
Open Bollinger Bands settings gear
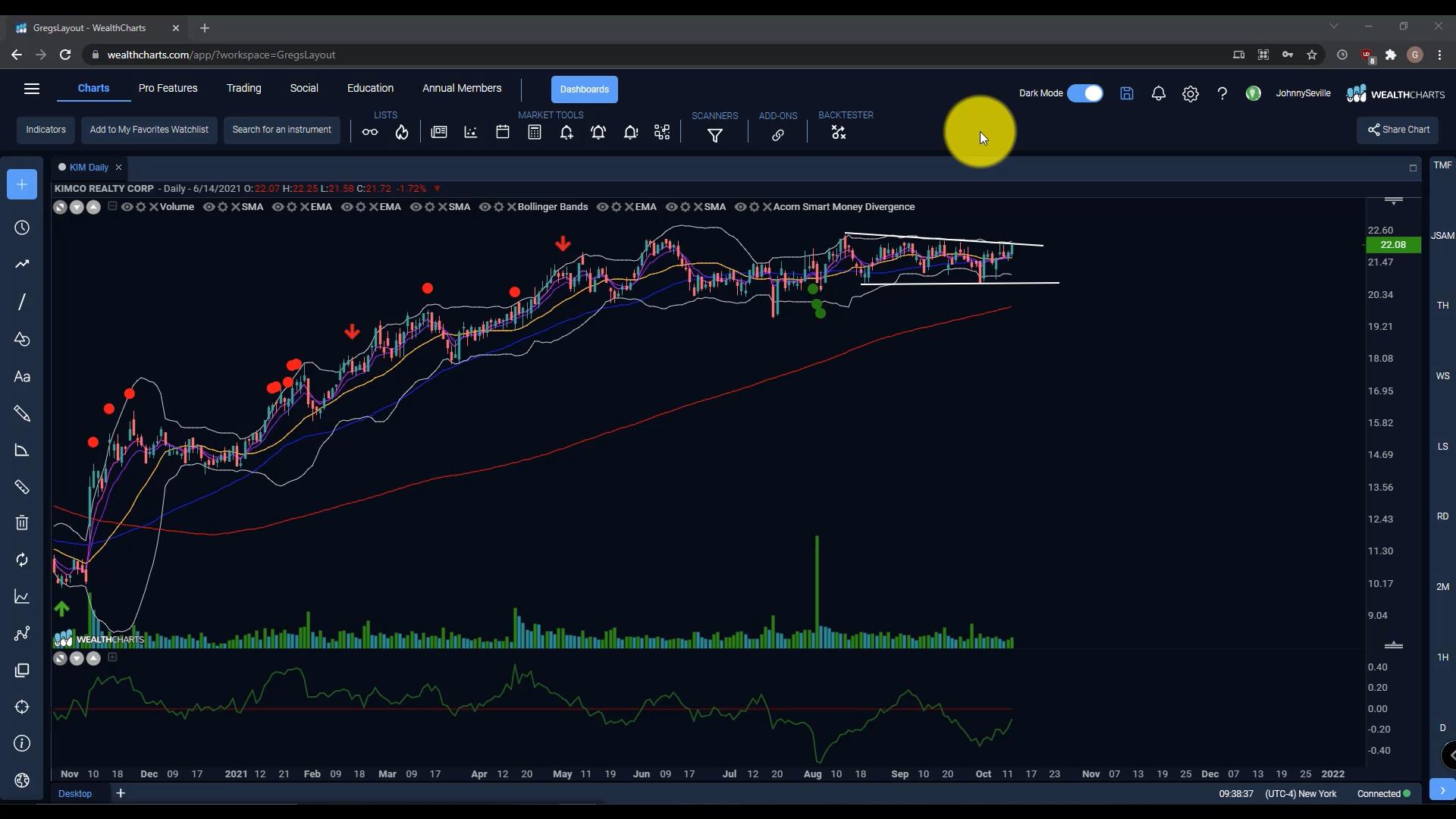[x=498, y=207]
